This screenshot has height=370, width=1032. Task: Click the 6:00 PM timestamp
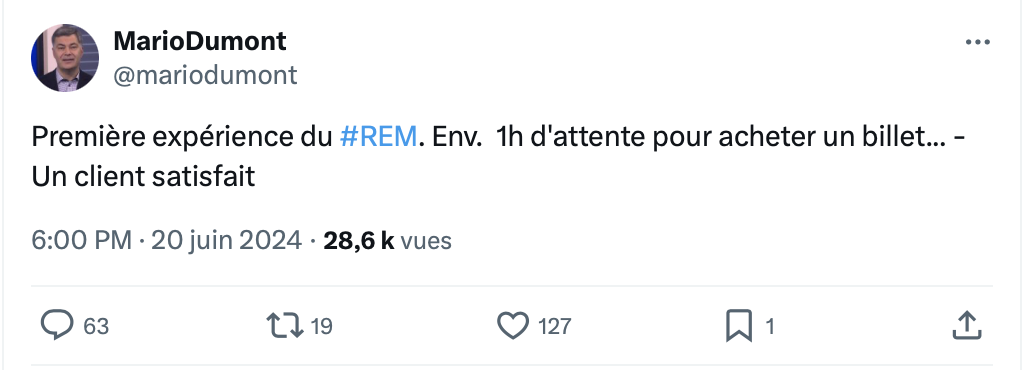[x=82, y=240]
